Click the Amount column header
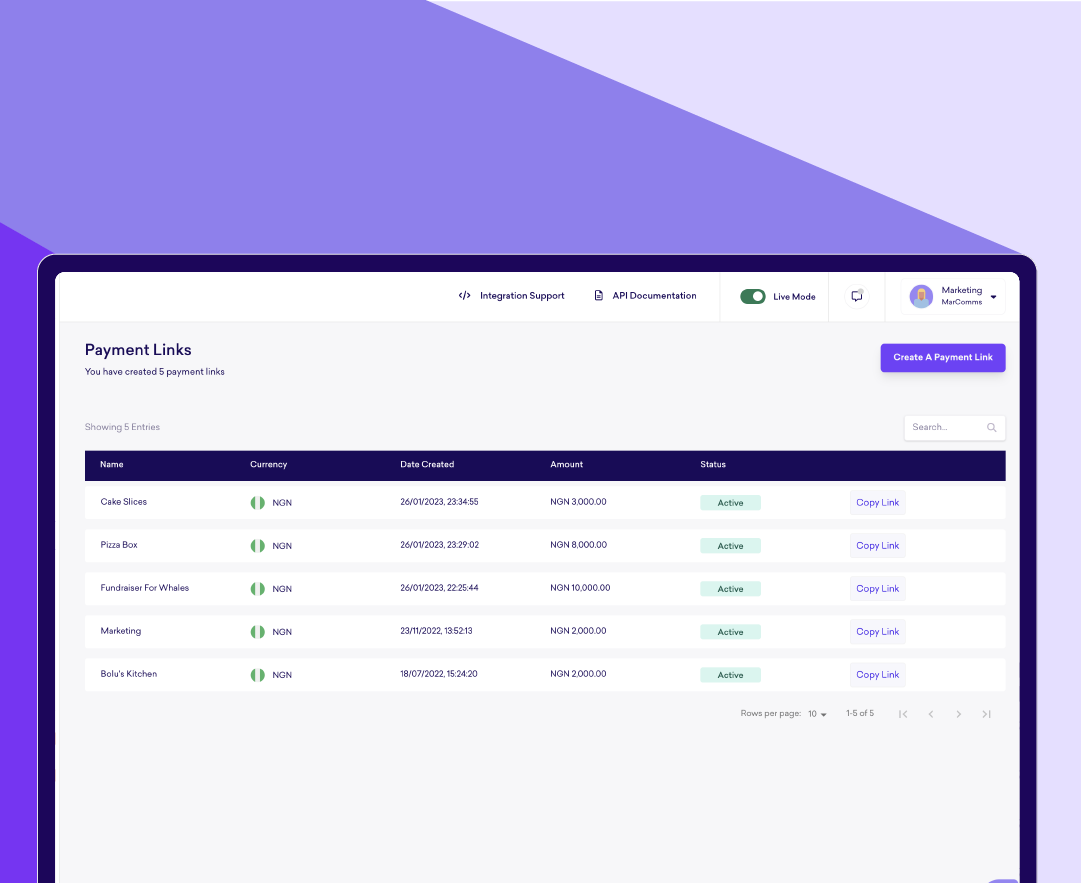 566,465
